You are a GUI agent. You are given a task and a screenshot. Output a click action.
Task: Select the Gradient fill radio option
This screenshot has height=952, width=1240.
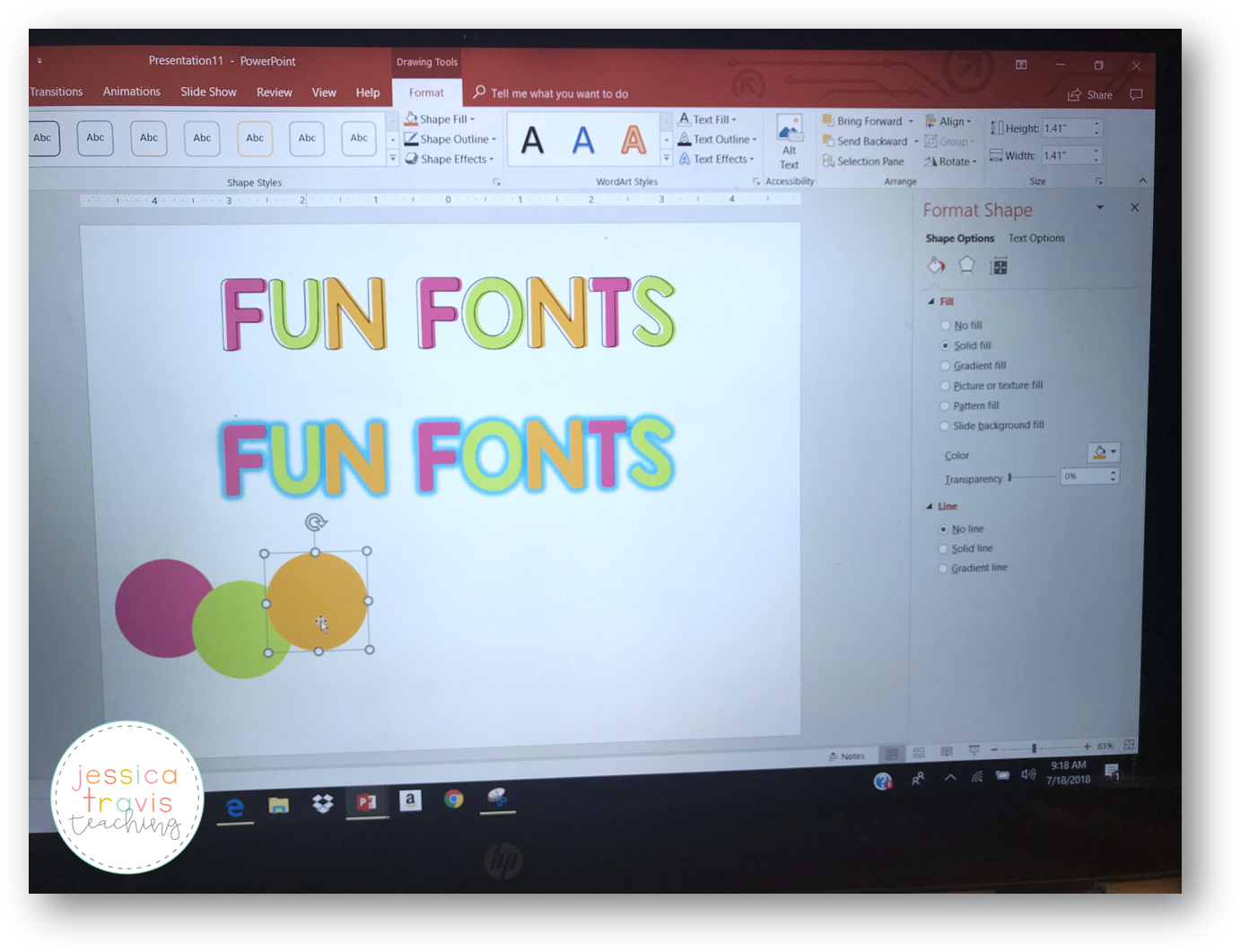click(945, 365)
